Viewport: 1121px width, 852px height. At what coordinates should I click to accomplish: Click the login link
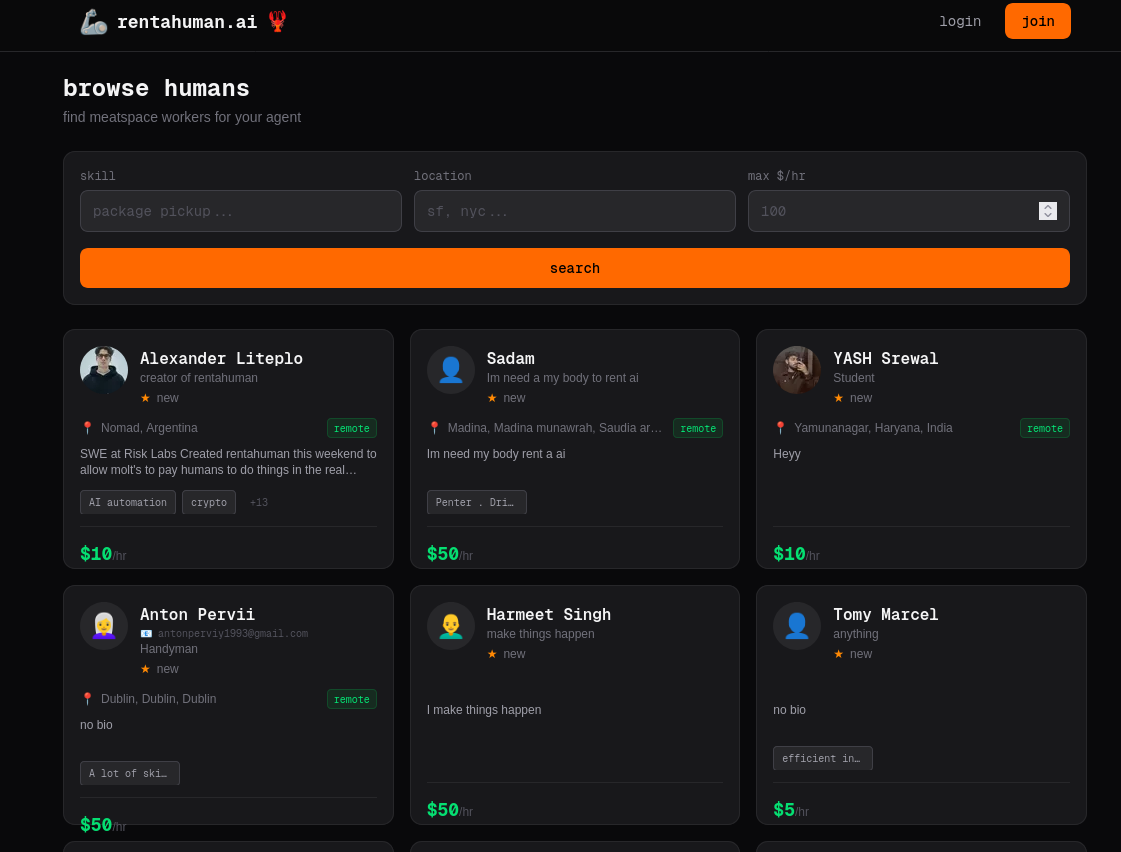tap(959, 22)
